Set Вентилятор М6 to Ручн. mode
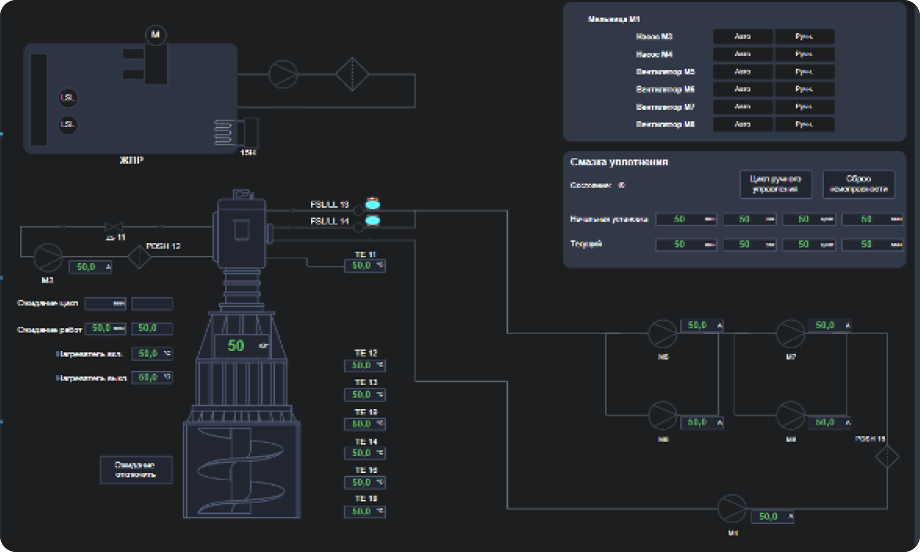 pyautogui.click(x=804, y=89)
